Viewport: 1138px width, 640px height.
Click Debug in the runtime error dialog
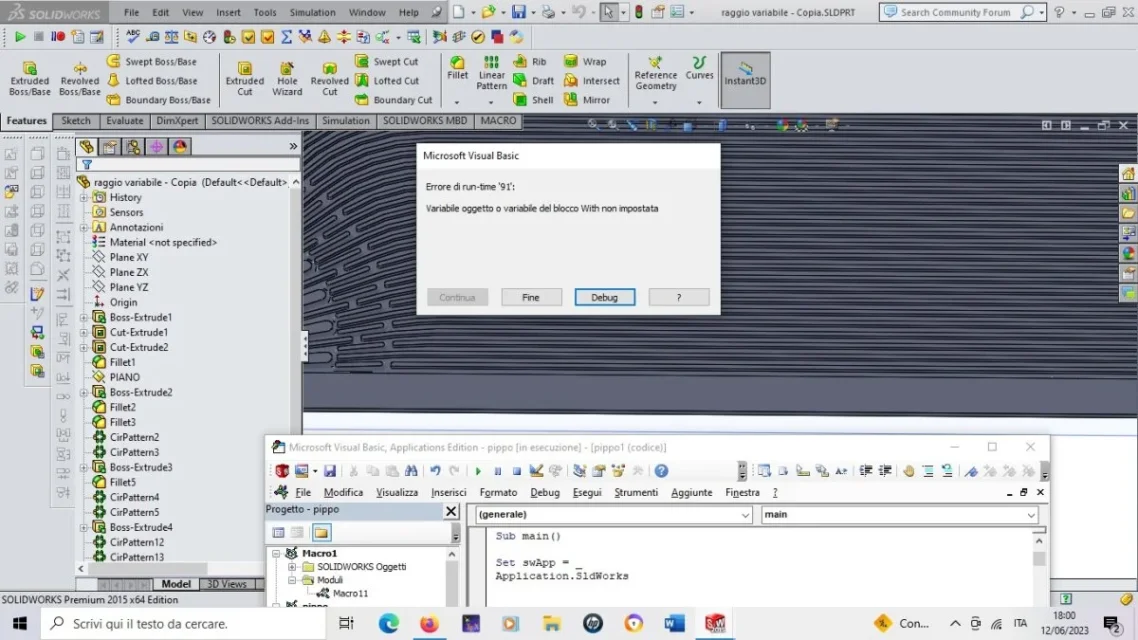[605, 298]
